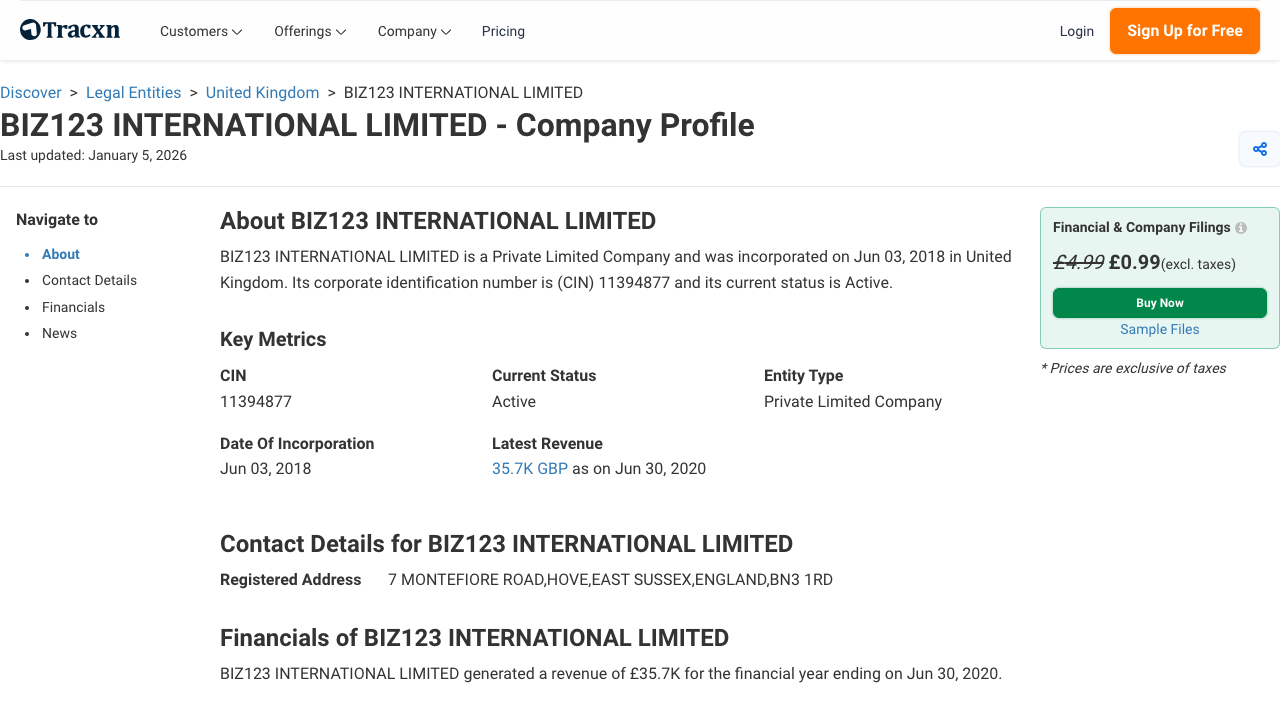Click the United Kingdom breadcrumb link
Image resolution: width=1280 pixels, height=720 pixels.
[x=262, y=92]
